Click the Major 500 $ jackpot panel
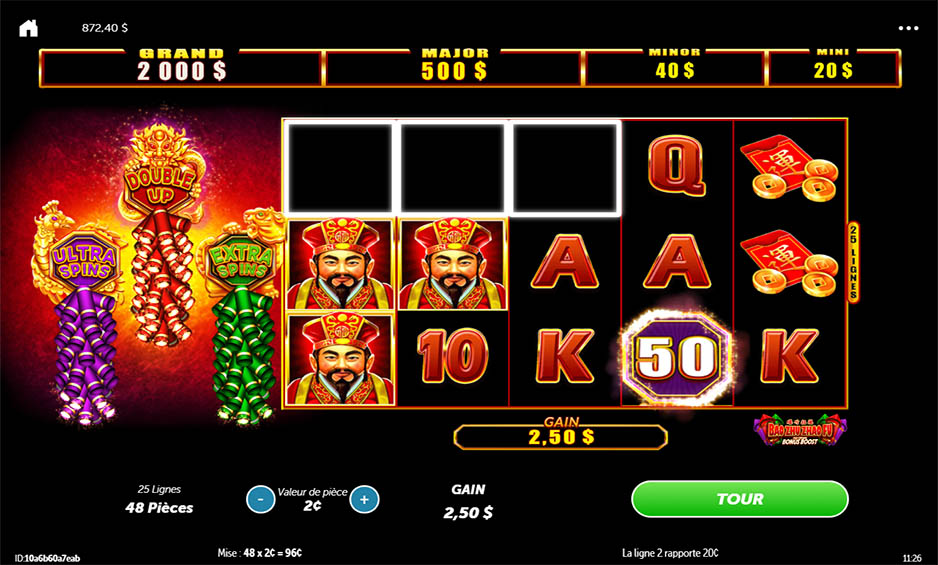 point(454,68)
